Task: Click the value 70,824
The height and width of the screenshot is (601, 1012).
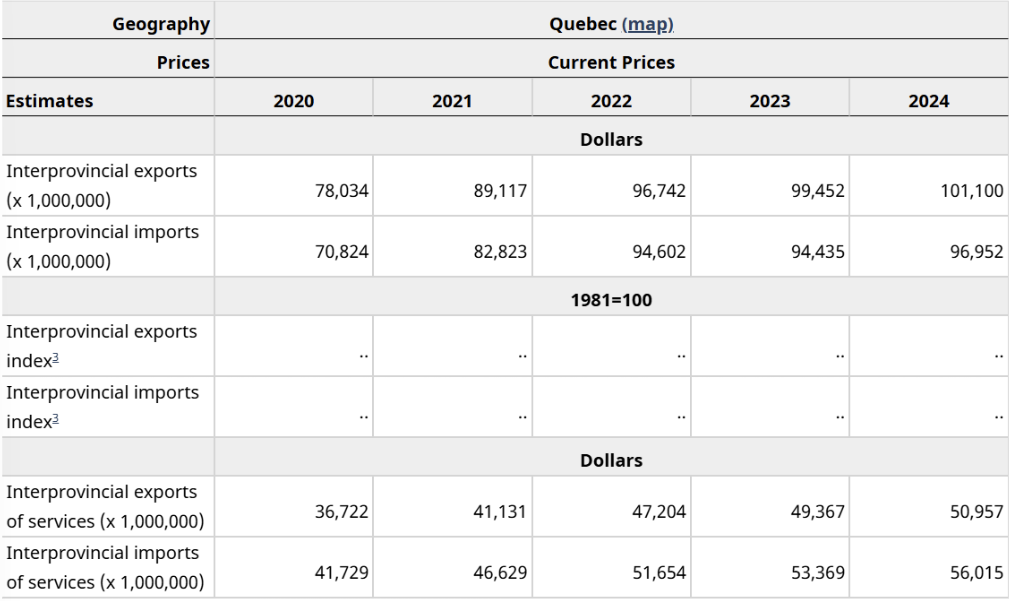Action: [341, 252]
